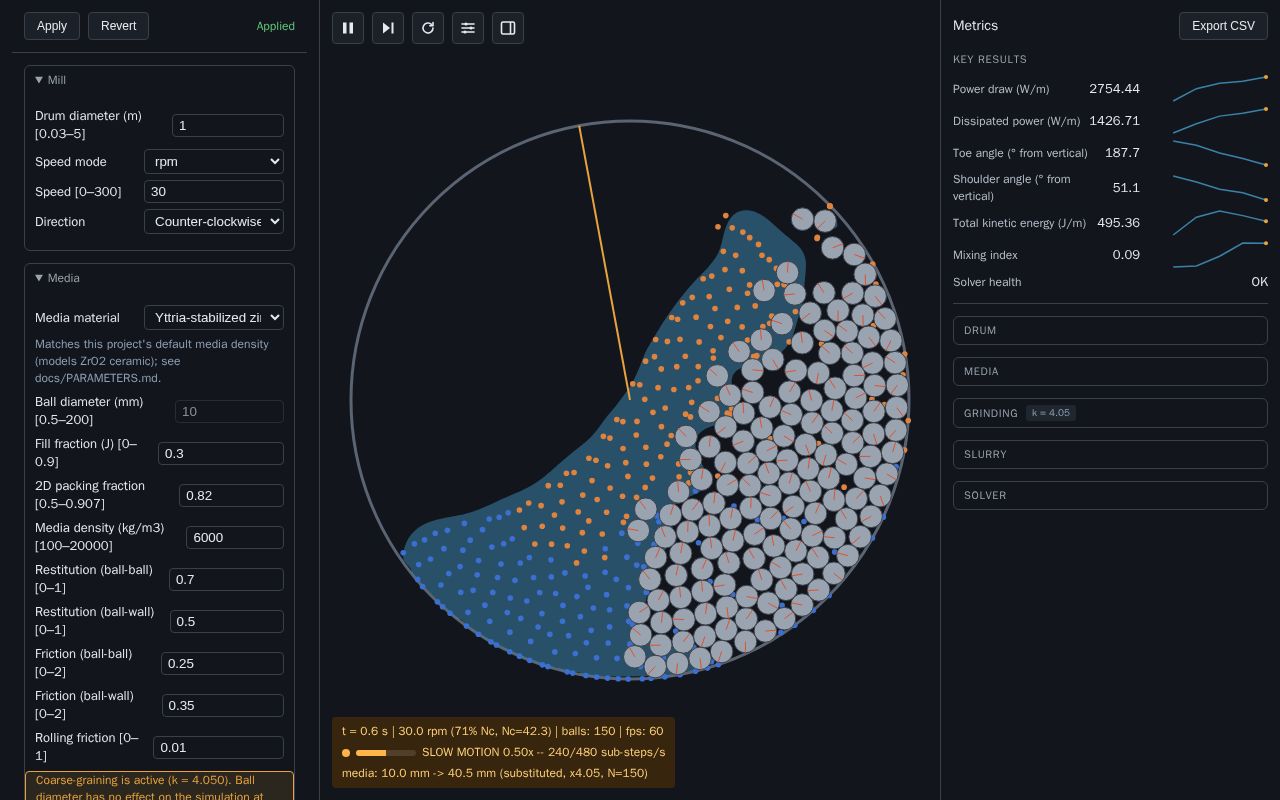The width and height of the screenshot is (1280, 800).
Task: Edit the Media density field
Action: coord(235,537)
